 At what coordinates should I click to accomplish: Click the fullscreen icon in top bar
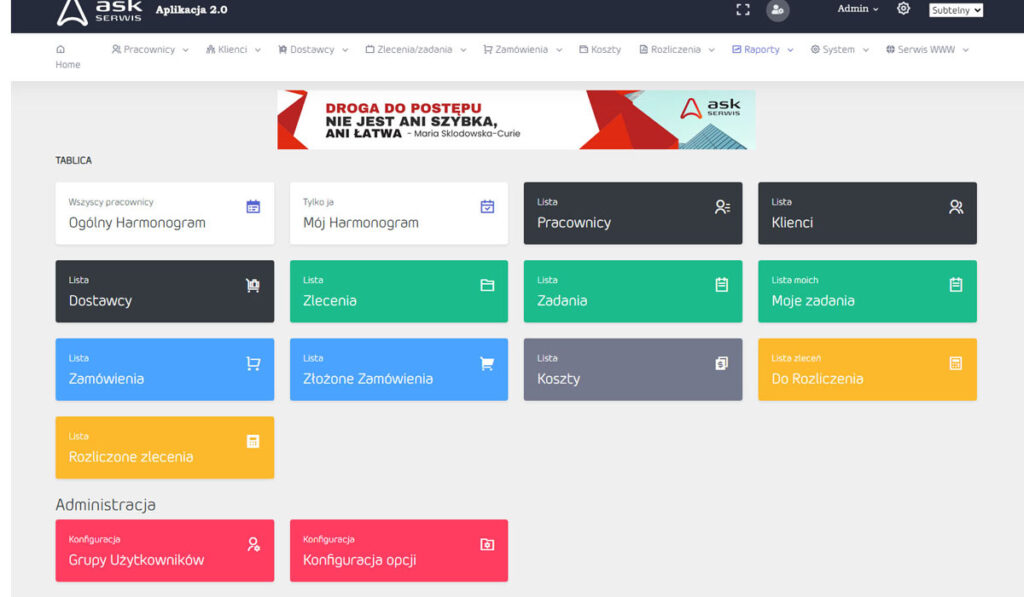pyautogui.click(x=742, y=10)
